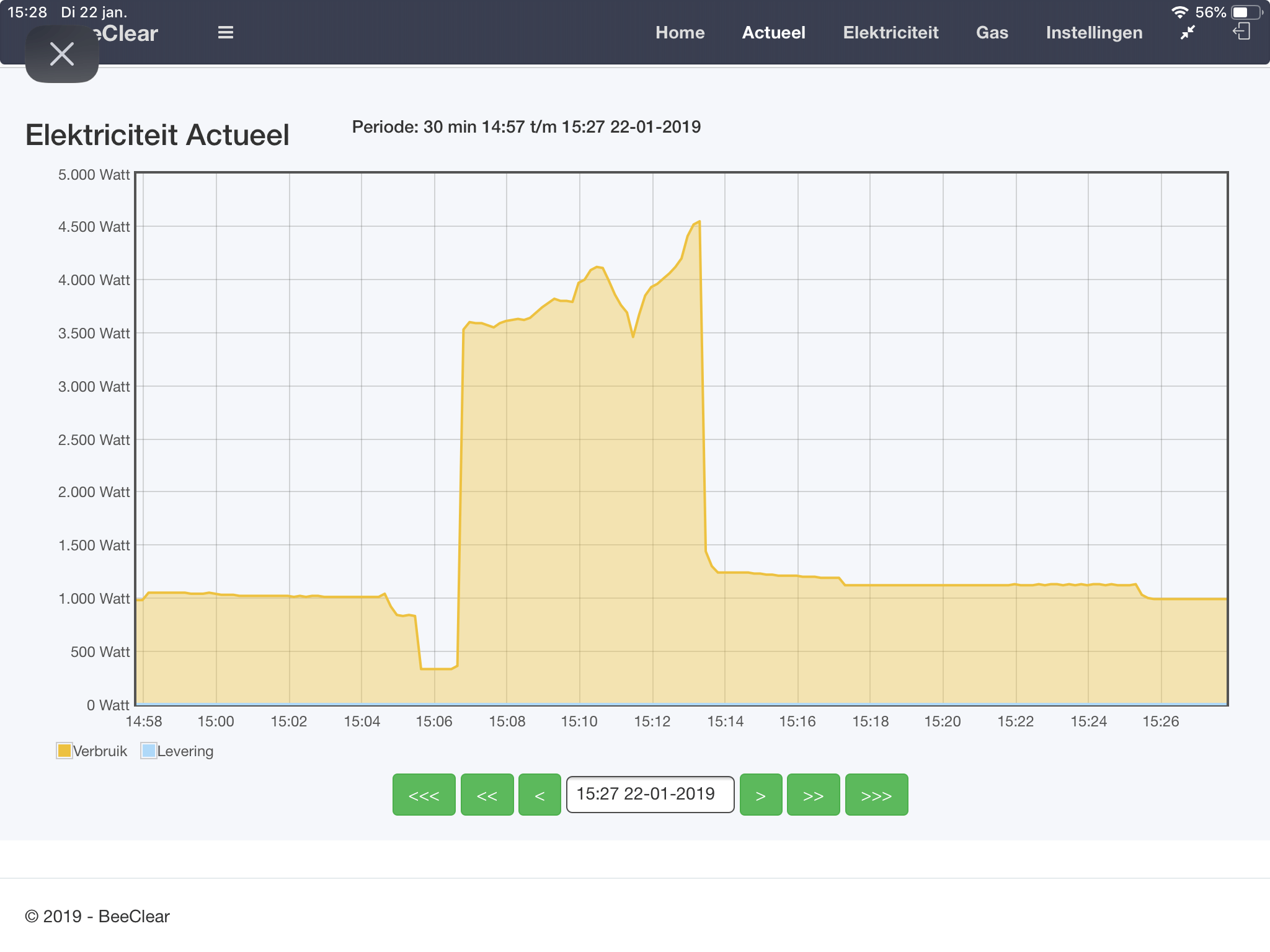This screenshot has width=1270, height=952.
Task: Step back with << button
Action: pyautogui.click(x=487, y=795)
